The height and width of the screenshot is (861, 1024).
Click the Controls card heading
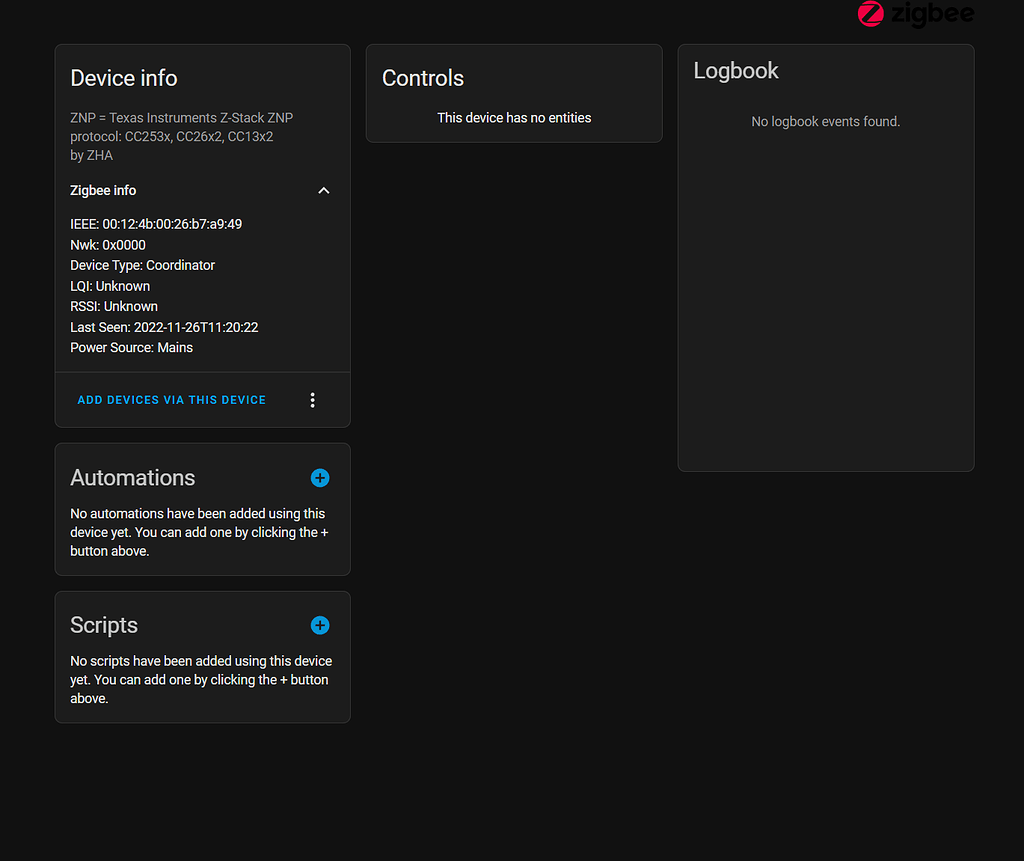pyautogui.click(x=423, y=78)
